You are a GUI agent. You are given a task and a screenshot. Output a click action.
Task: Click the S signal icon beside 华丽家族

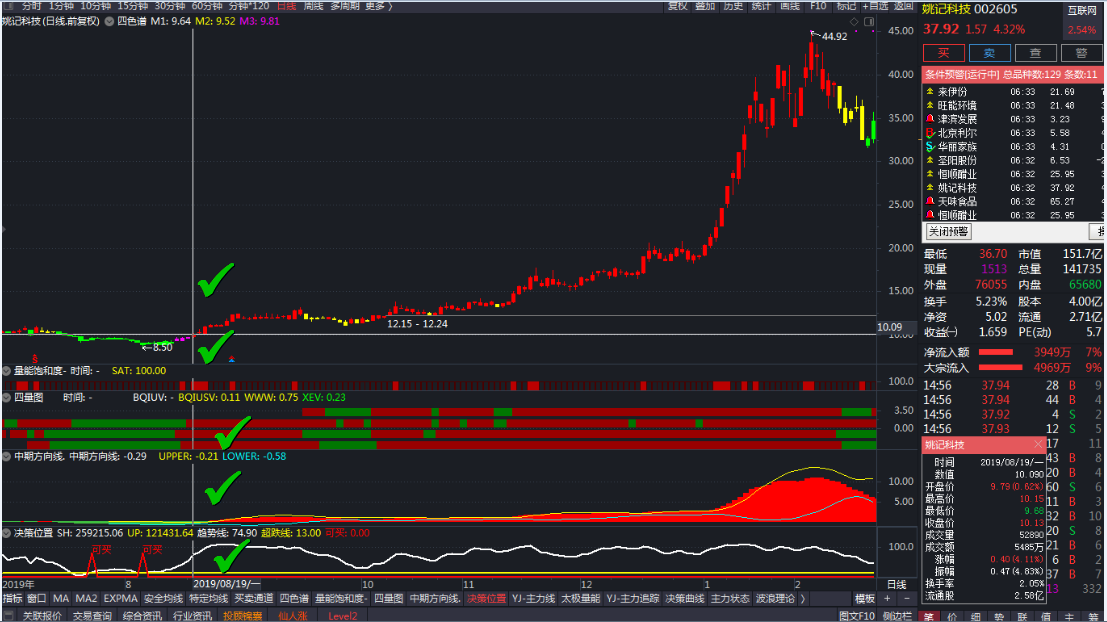pyautogui.click(x=929, y=147)
